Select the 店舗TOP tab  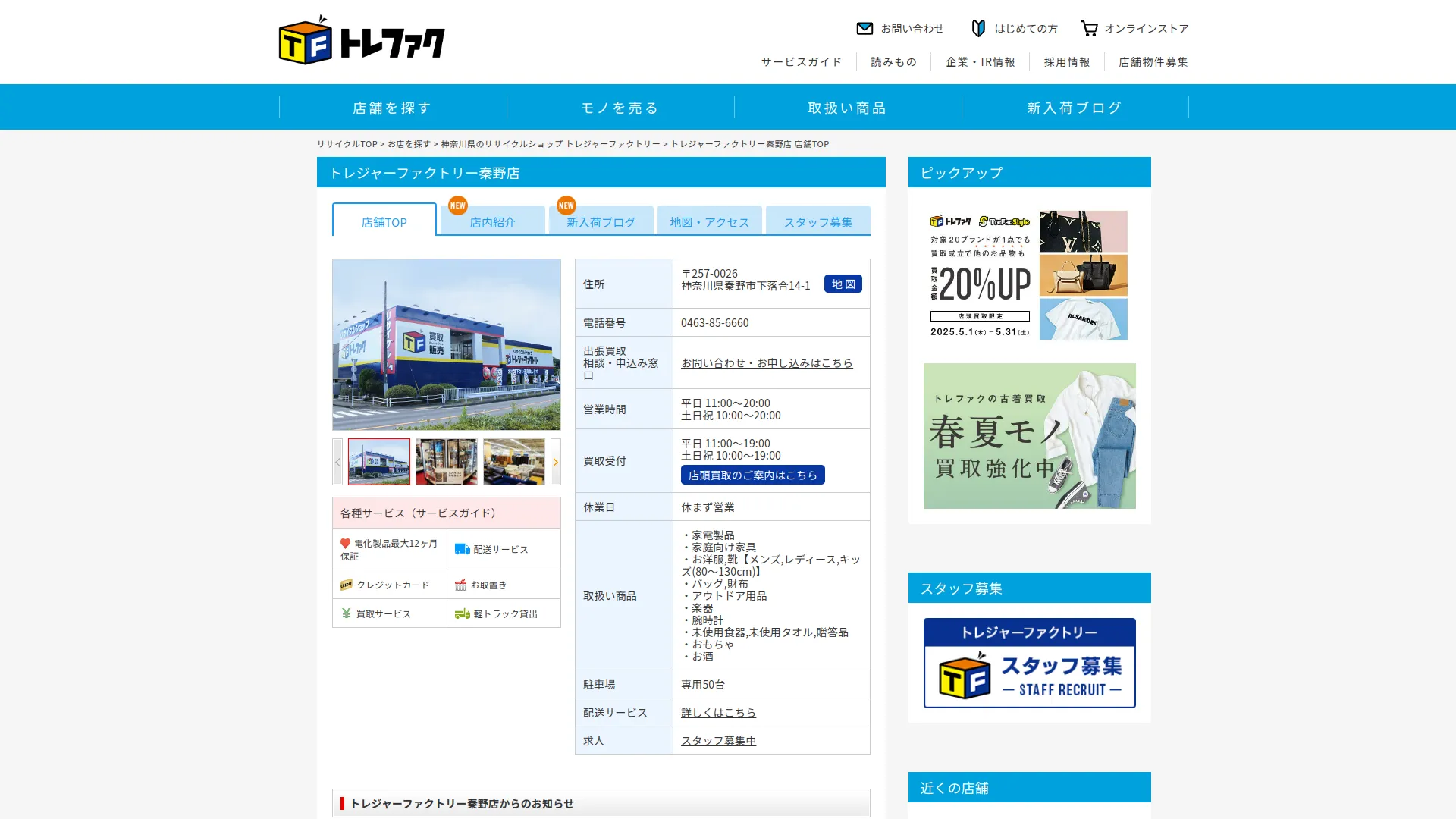click(x=384, y=220)
